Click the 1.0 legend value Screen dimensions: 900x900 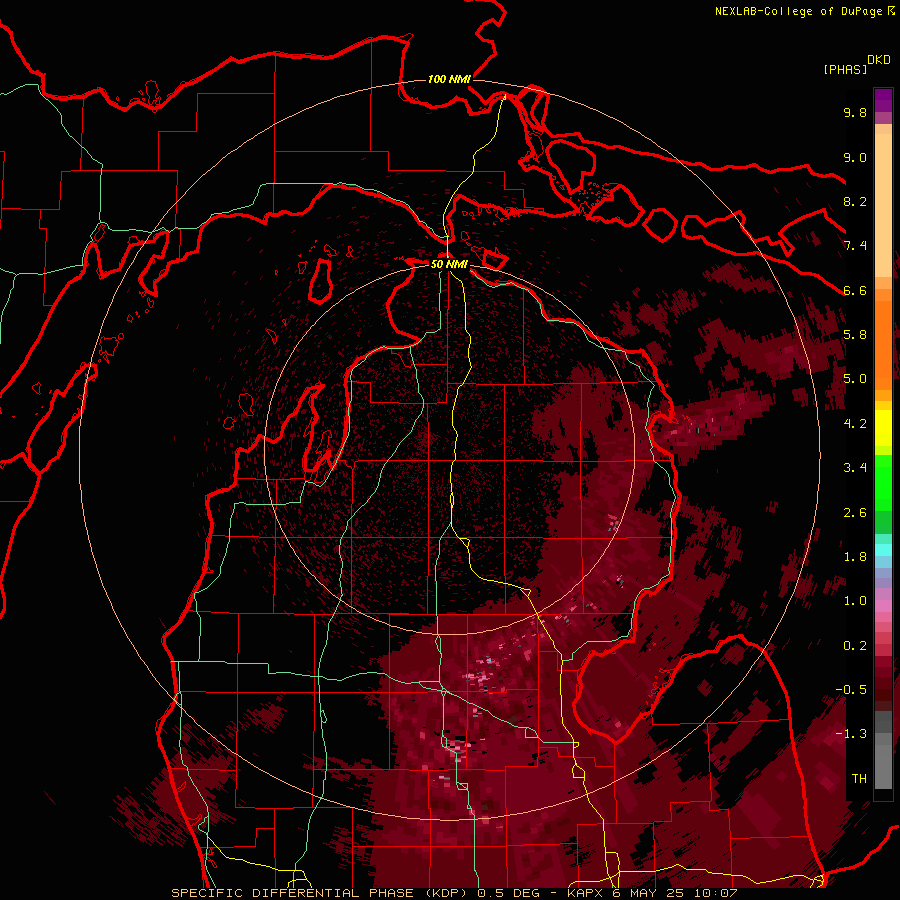[x=855, y=601]
